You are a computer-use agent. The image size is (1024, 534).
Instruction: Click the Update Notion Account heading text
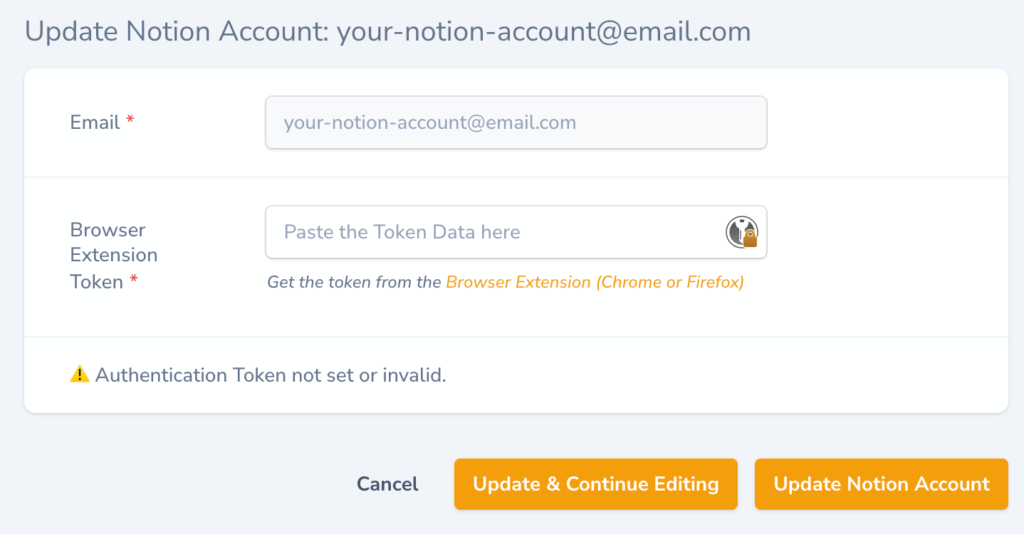click(x=176, y=31)
